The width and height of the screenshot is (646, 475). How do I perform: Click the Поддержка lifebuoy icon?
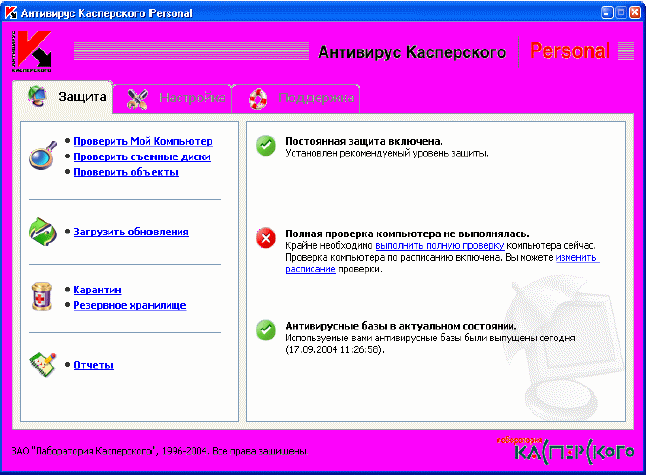(258, 99)
